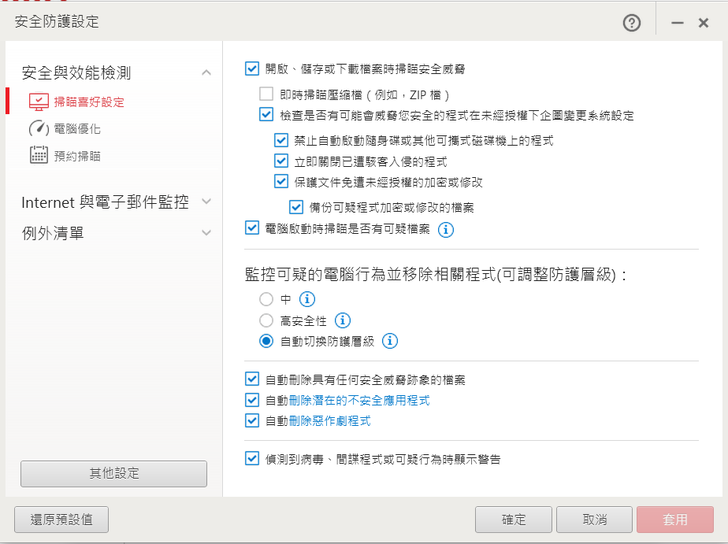Click the 電腦優化 gauge icon

coord(39,128)
